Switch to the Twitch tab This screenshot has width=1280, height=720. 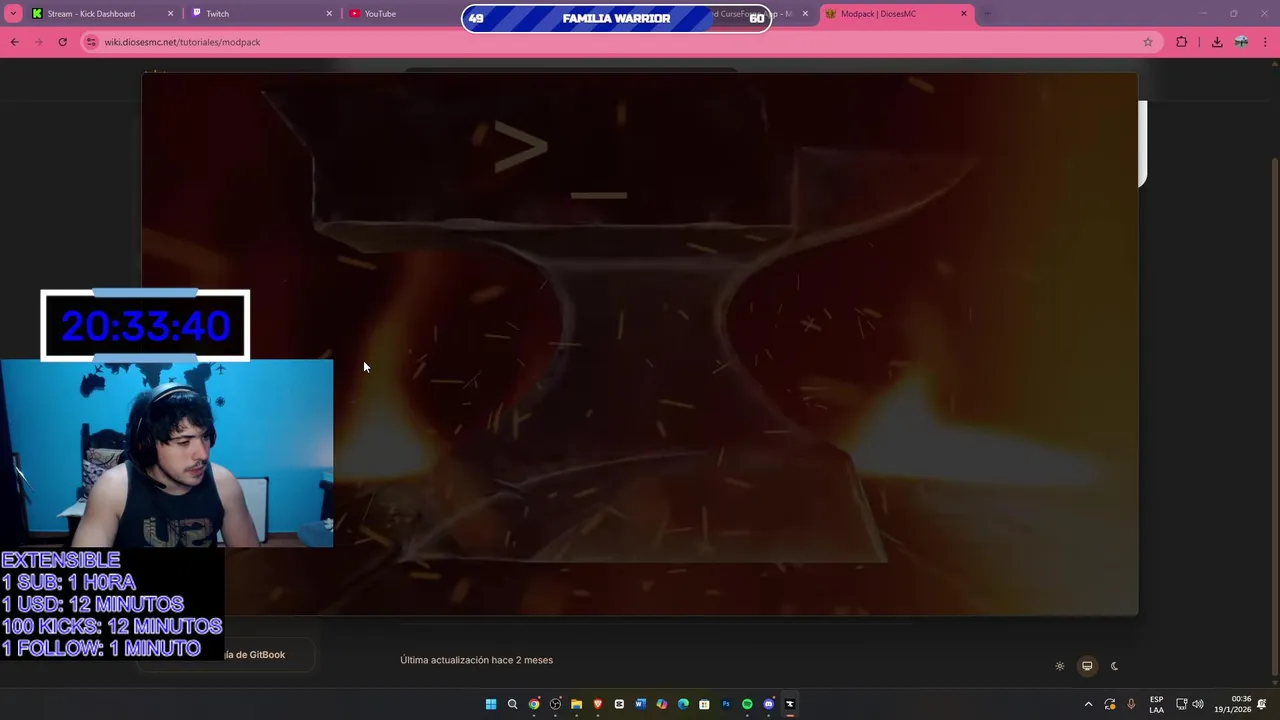pos(261,14)
